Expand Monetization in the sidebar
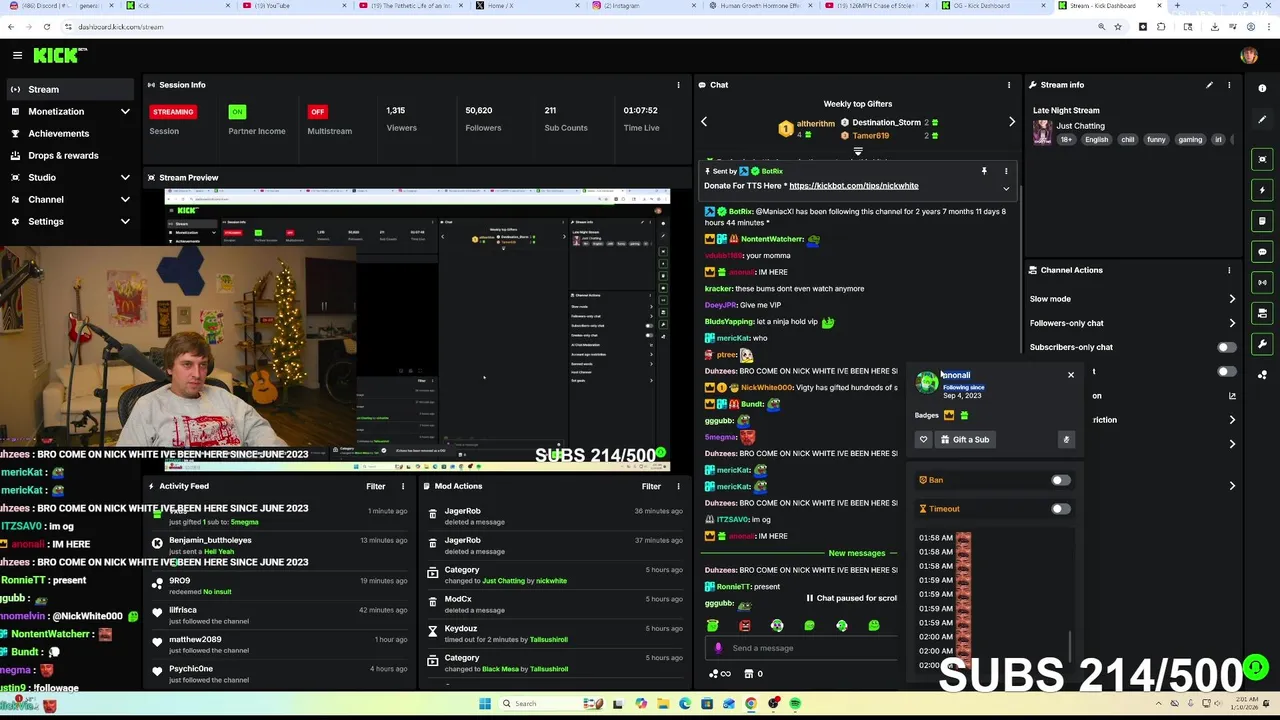The image size is (1280, 720). click(125, 111)
